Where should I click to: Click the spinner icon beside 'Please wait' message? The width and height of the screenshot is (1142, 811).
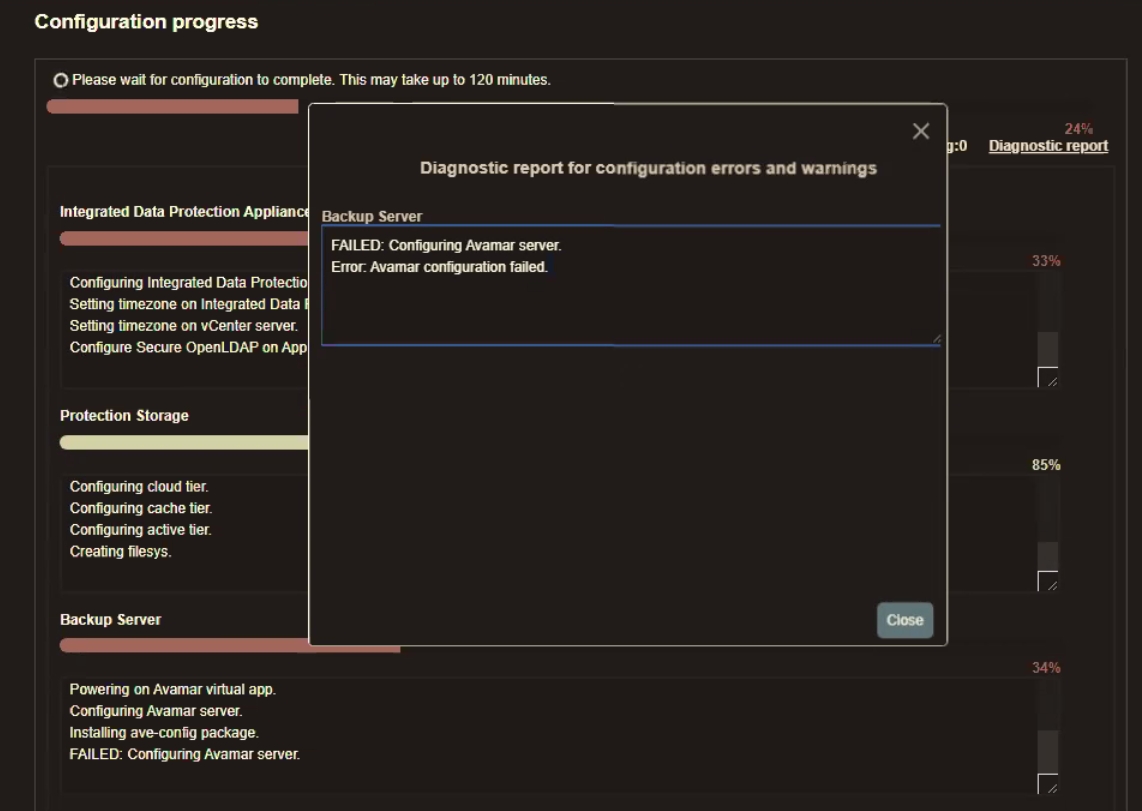point(61,80)
